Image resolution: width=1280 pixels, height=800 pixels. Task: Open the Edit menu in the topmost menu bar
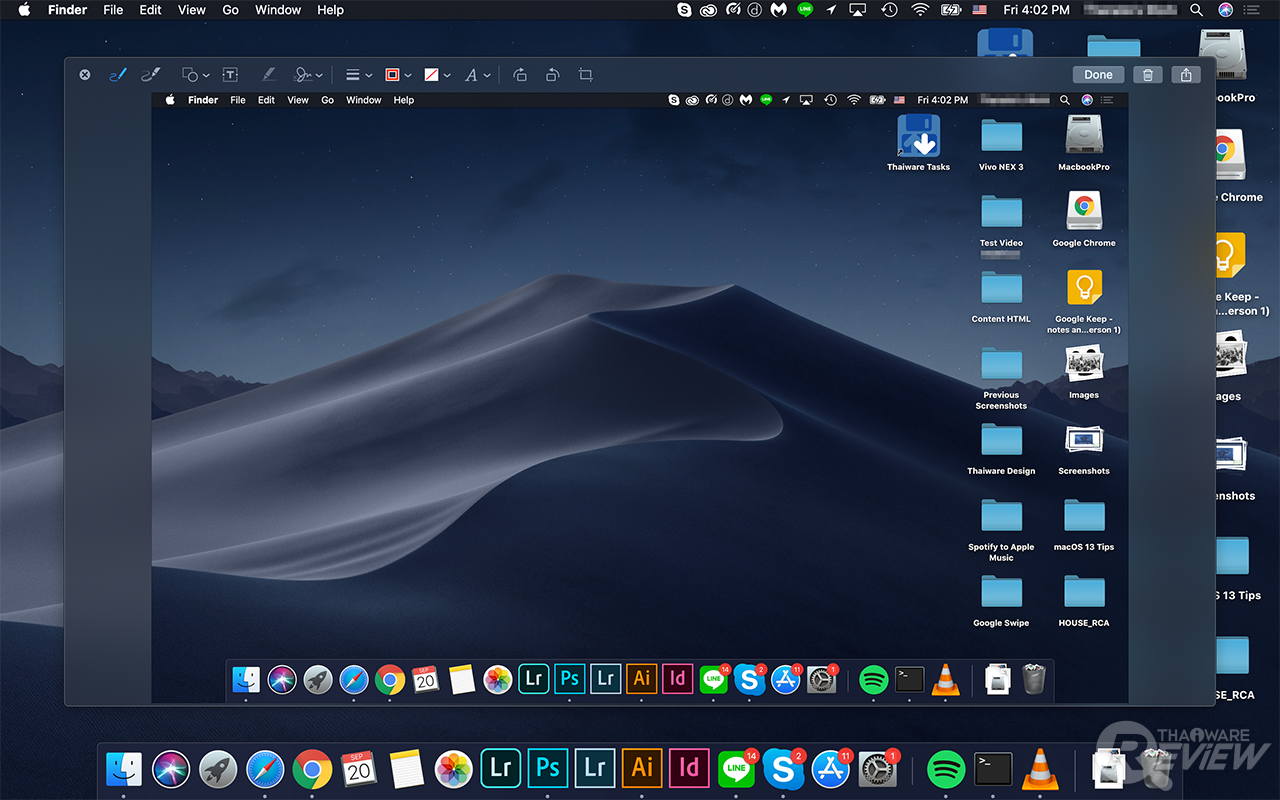pyautogui.click(x=150, y=10)
